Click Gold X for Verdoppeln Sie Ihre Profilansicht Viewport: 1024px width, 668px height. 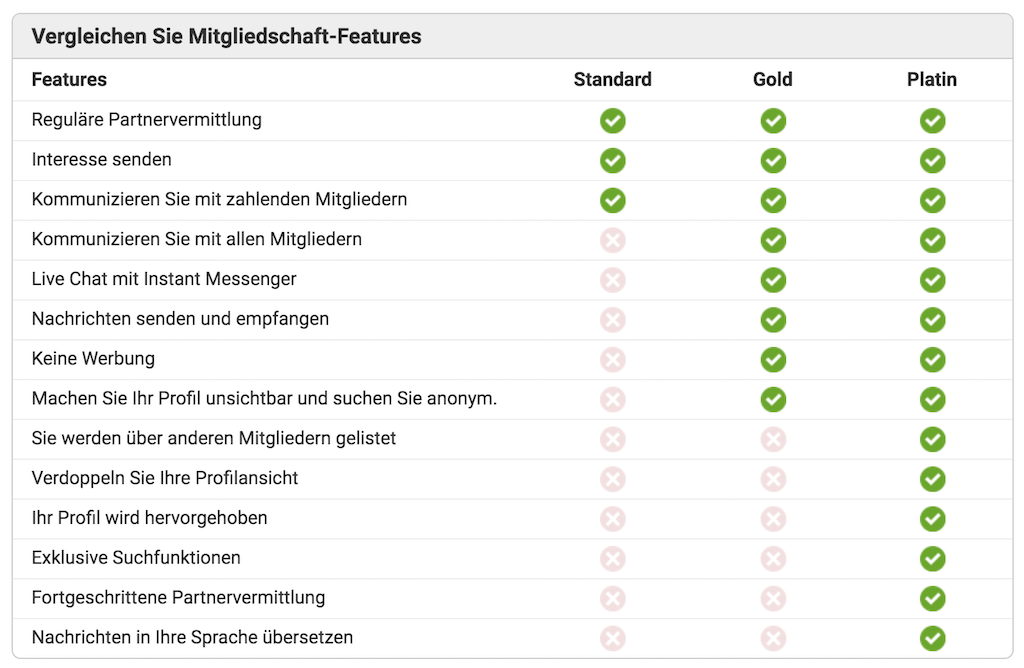pos(773,479)
